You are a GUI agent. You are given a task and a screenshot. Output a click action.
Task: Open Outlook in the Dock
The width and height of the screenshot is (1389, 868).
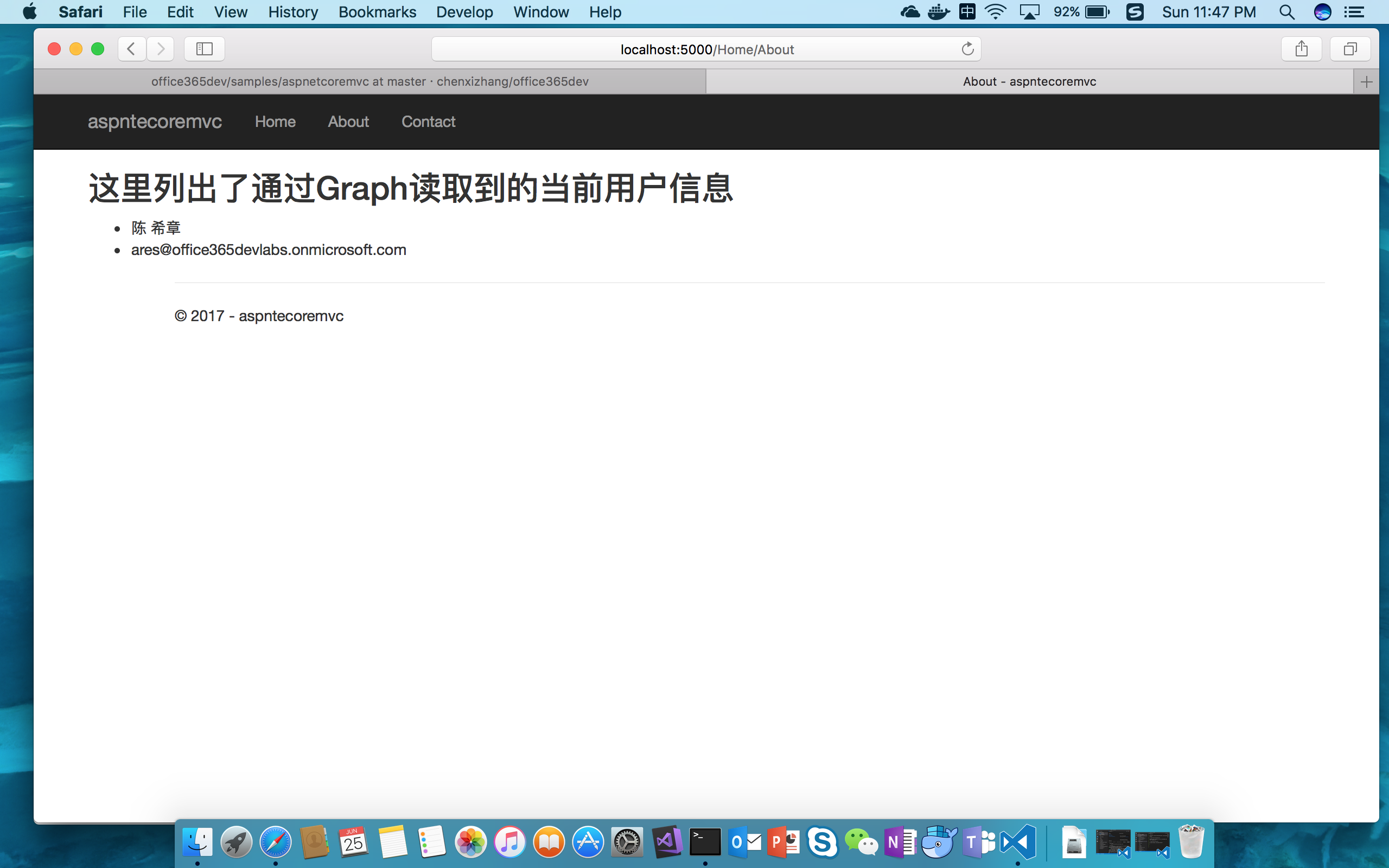click(x=744, y=842)
